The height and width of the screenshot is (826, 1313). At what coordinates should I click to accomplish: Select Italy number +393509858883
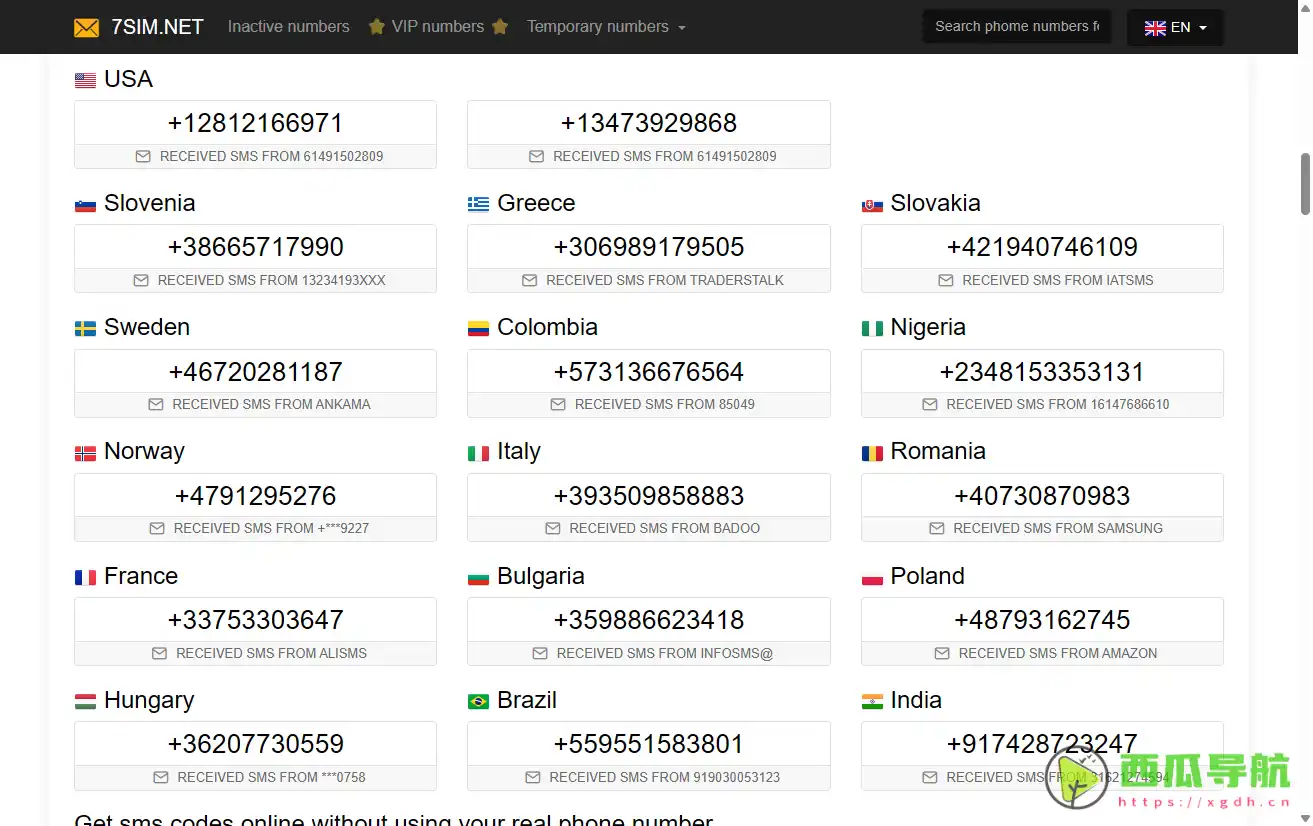(648, 496)
